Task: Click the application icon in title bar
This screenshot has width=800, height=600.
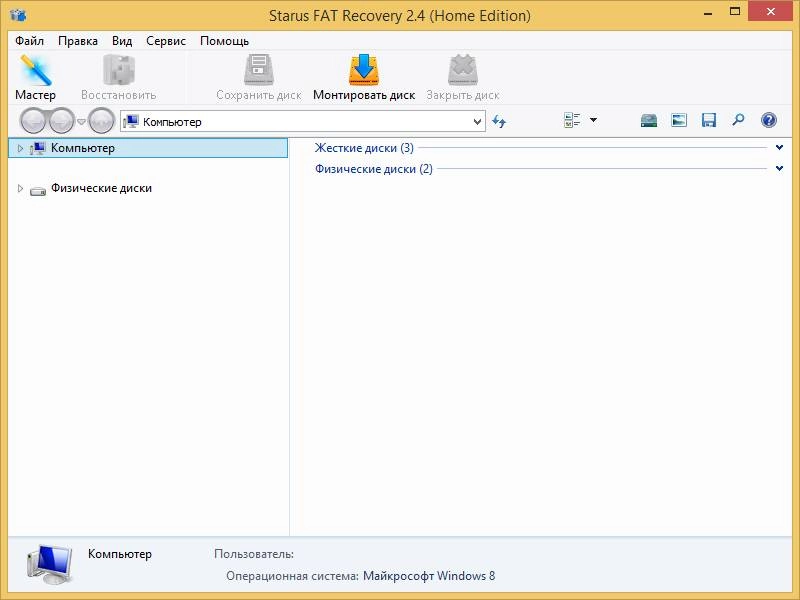Action: [18, 15]
